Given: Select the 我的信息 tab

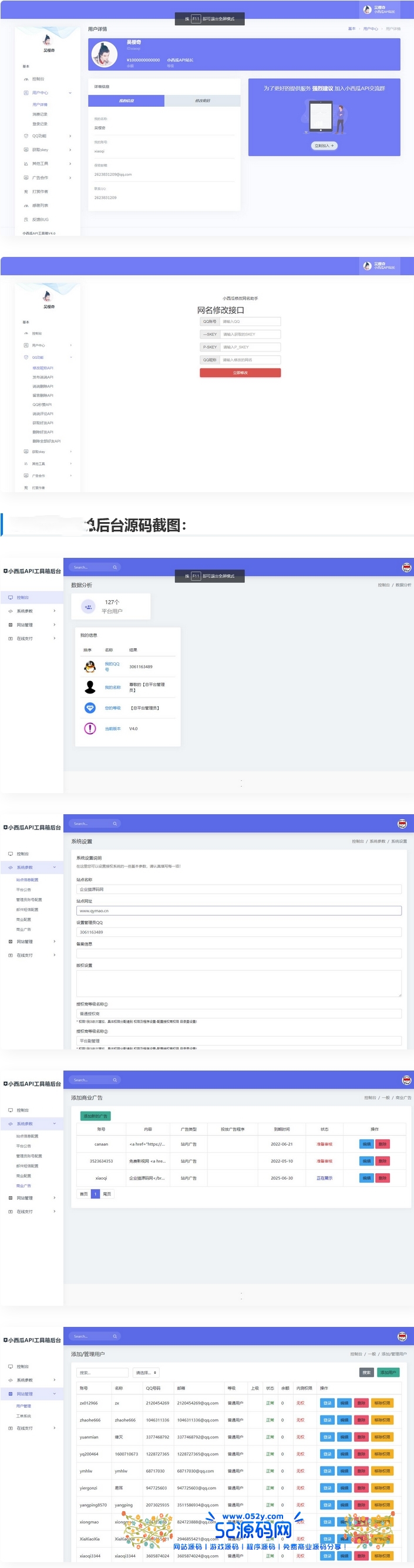Looking at the screenshot, I should (x=126, y=101).
